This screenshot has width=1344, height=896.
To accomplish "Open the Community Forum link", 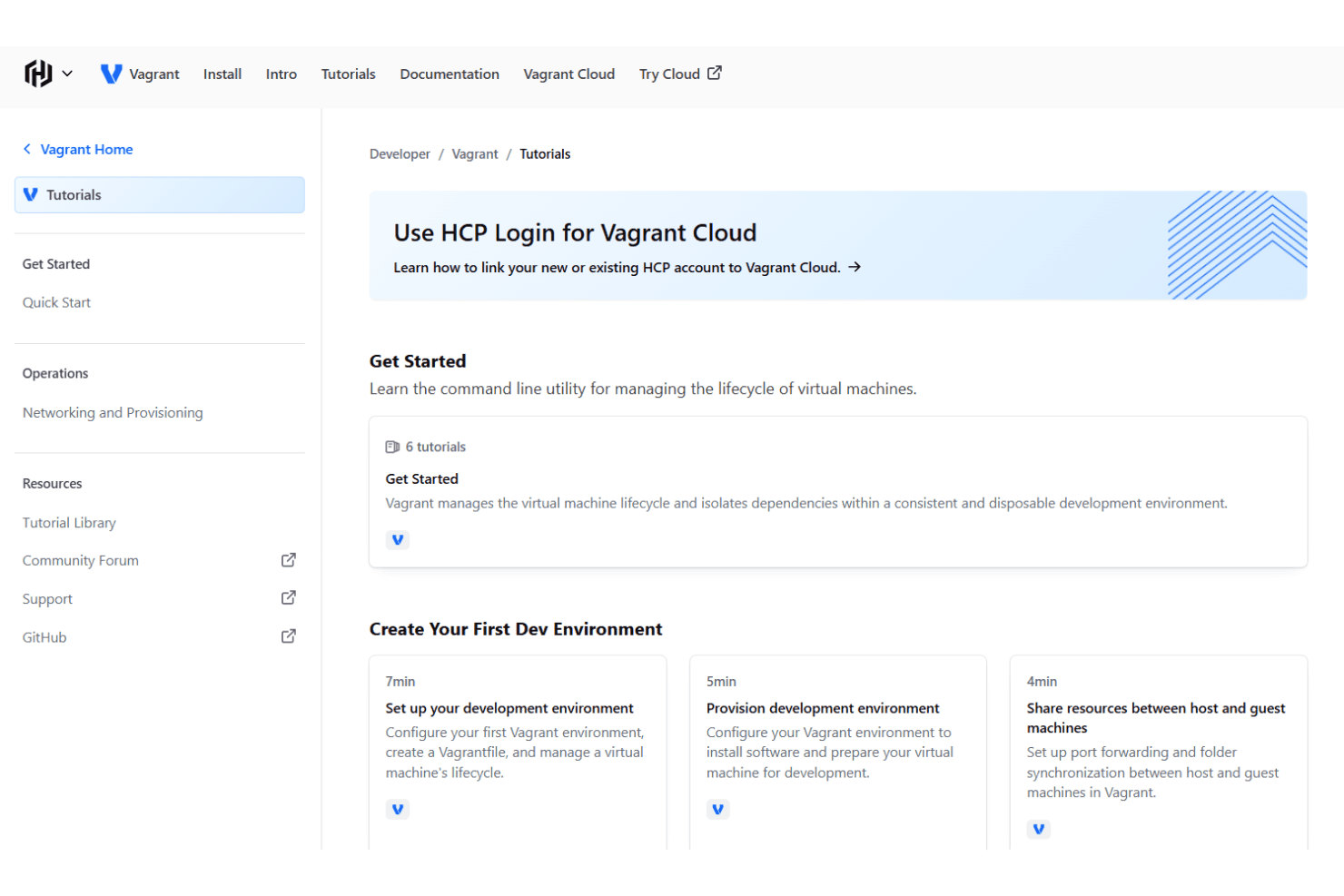I will pos(81,561).
